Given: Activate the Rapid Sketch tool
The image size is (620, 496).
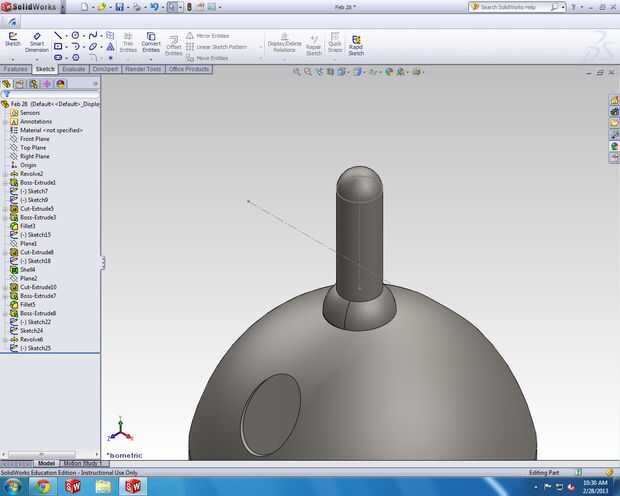Looking at the screenshot, I should (x=356, y=42).
